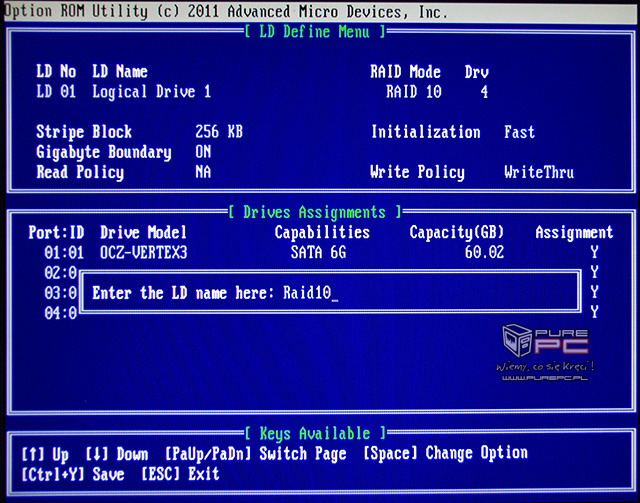Click the Down arrow key hint
Screen dimensions: 640x503
[116, 454]
